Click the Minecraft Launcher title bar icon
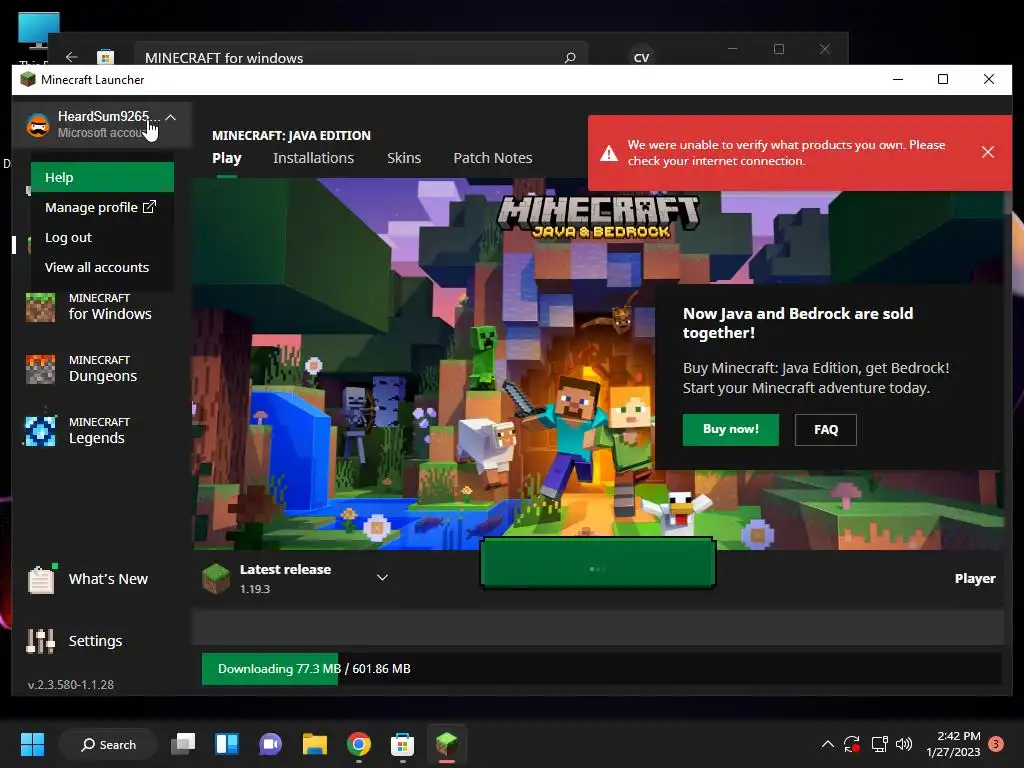The height and width of the screenshot is (768, 1024). tap(27, 80)
